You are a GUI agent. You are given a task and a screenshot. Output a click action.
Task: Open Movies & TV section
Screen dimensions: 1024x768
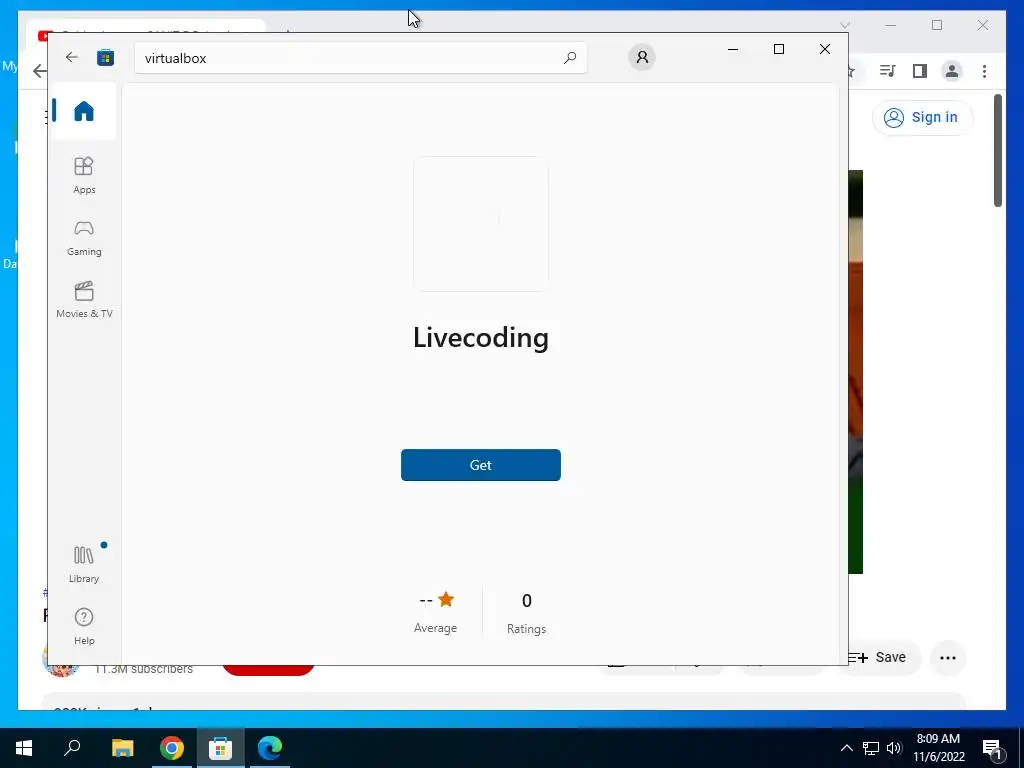pos(84,299)
